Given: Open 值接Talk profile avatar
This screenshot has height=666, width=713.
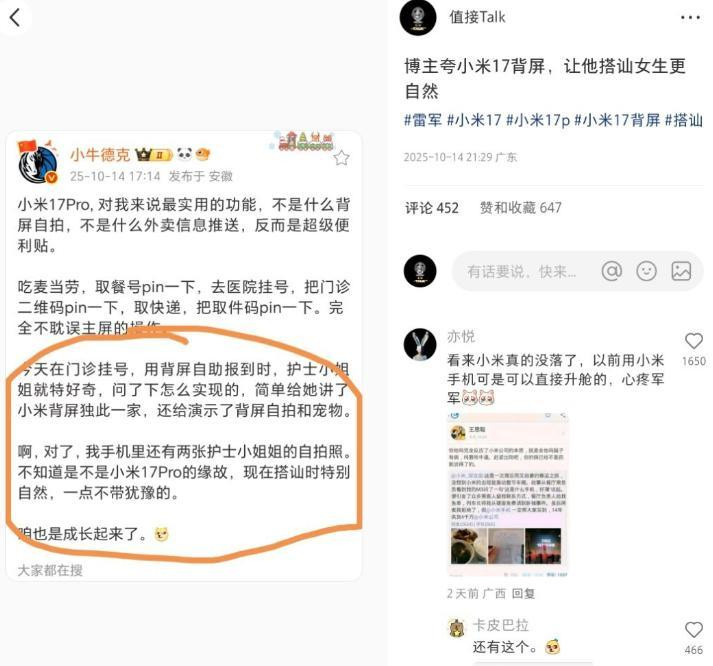Looking at the screenshot, I should point(418,17).
